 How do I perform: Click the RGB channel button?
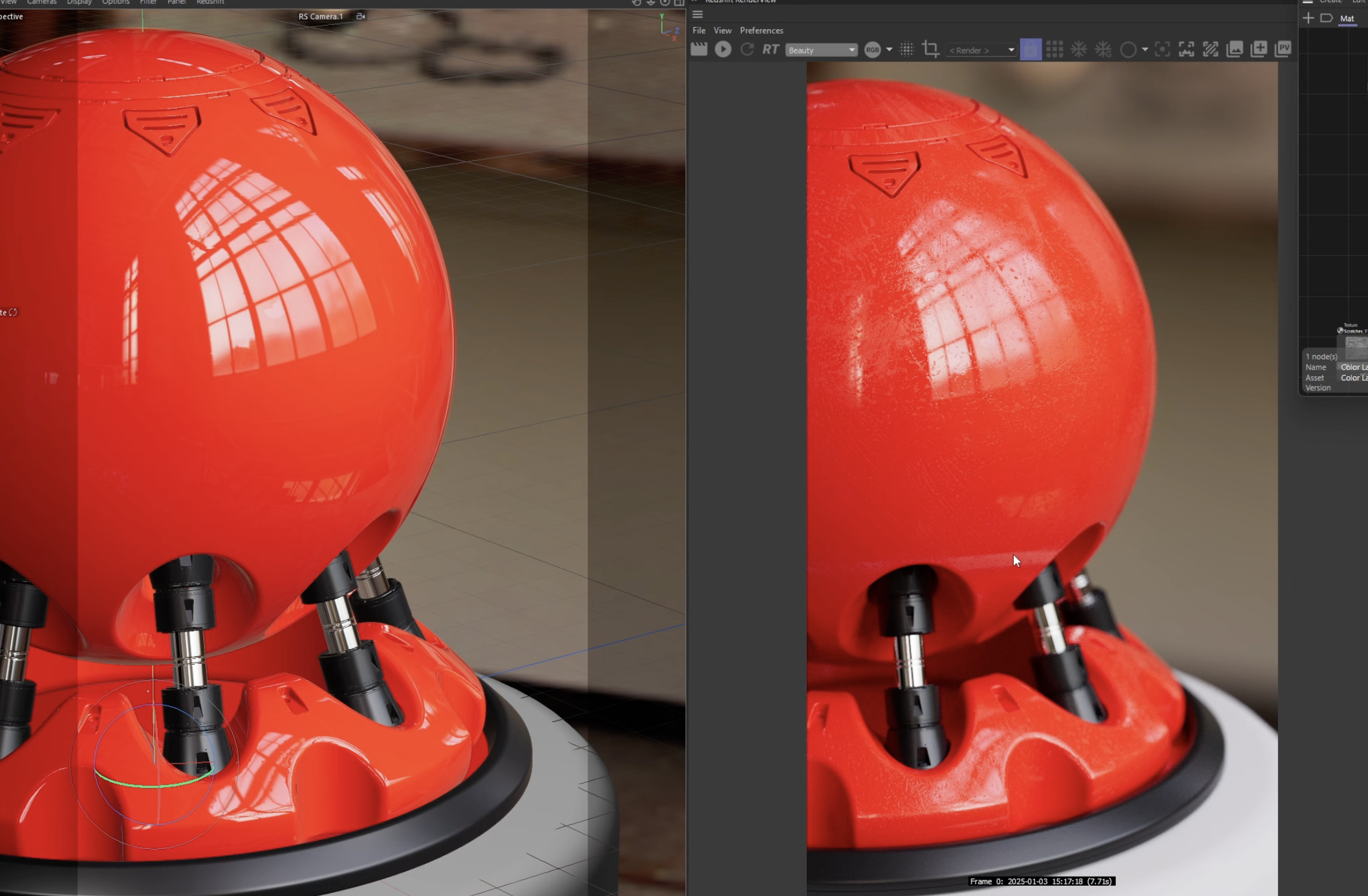tap(872, 50)
